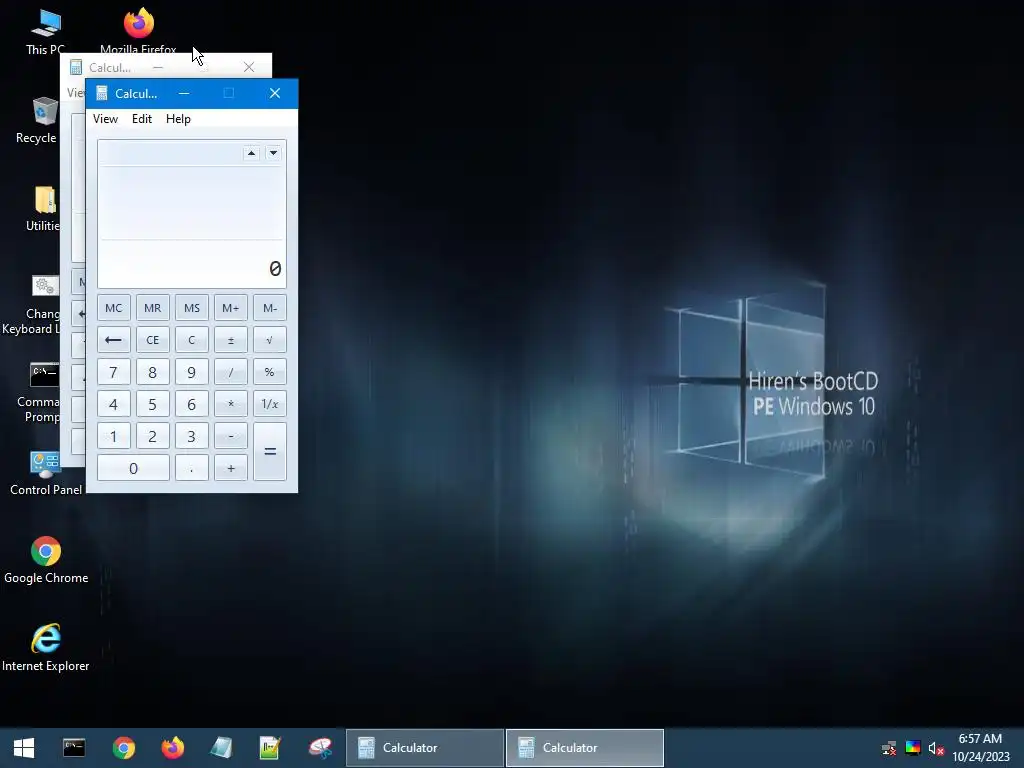
Task: Minimize the front Calculator window
Action: 184,93
